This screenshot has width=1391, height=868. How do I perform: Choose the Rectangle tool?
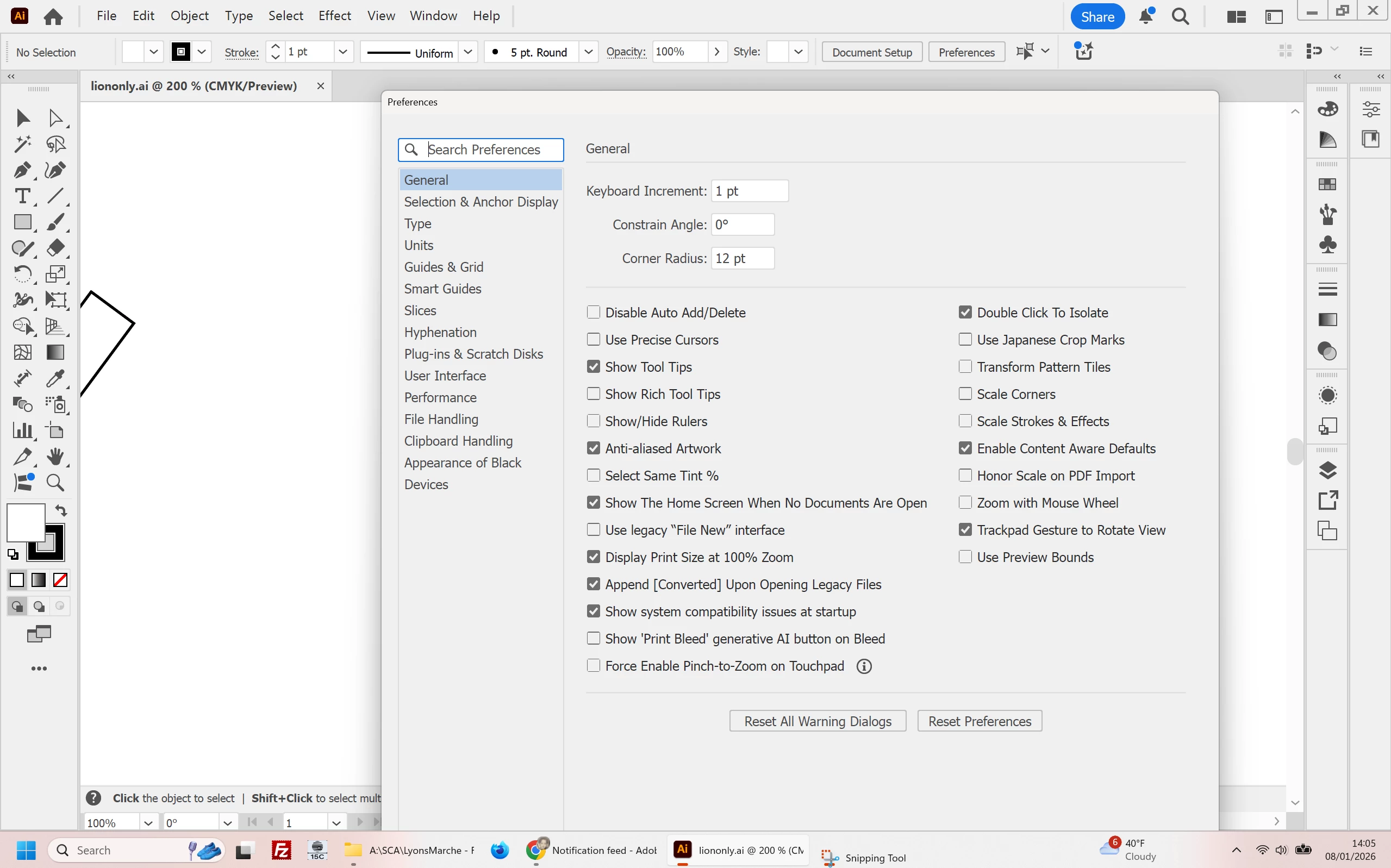tap(22, 222)
